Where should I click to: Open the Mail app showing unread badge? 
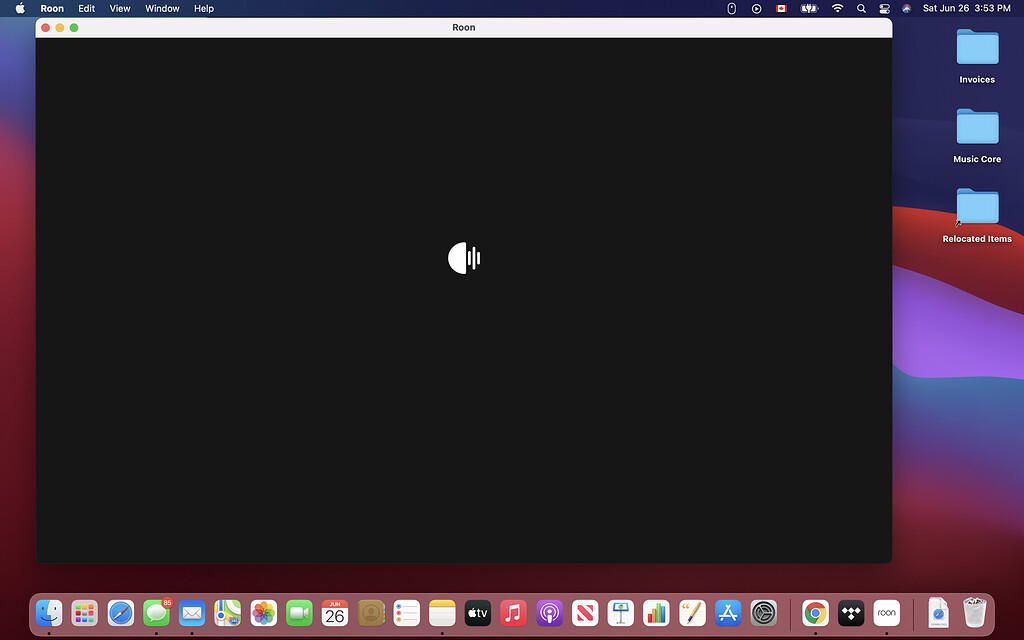[192, 613]
